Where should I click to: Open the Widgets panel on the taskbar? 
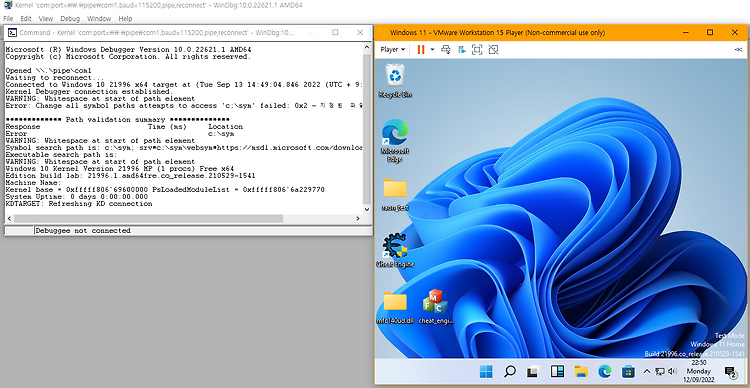point(557,371)
